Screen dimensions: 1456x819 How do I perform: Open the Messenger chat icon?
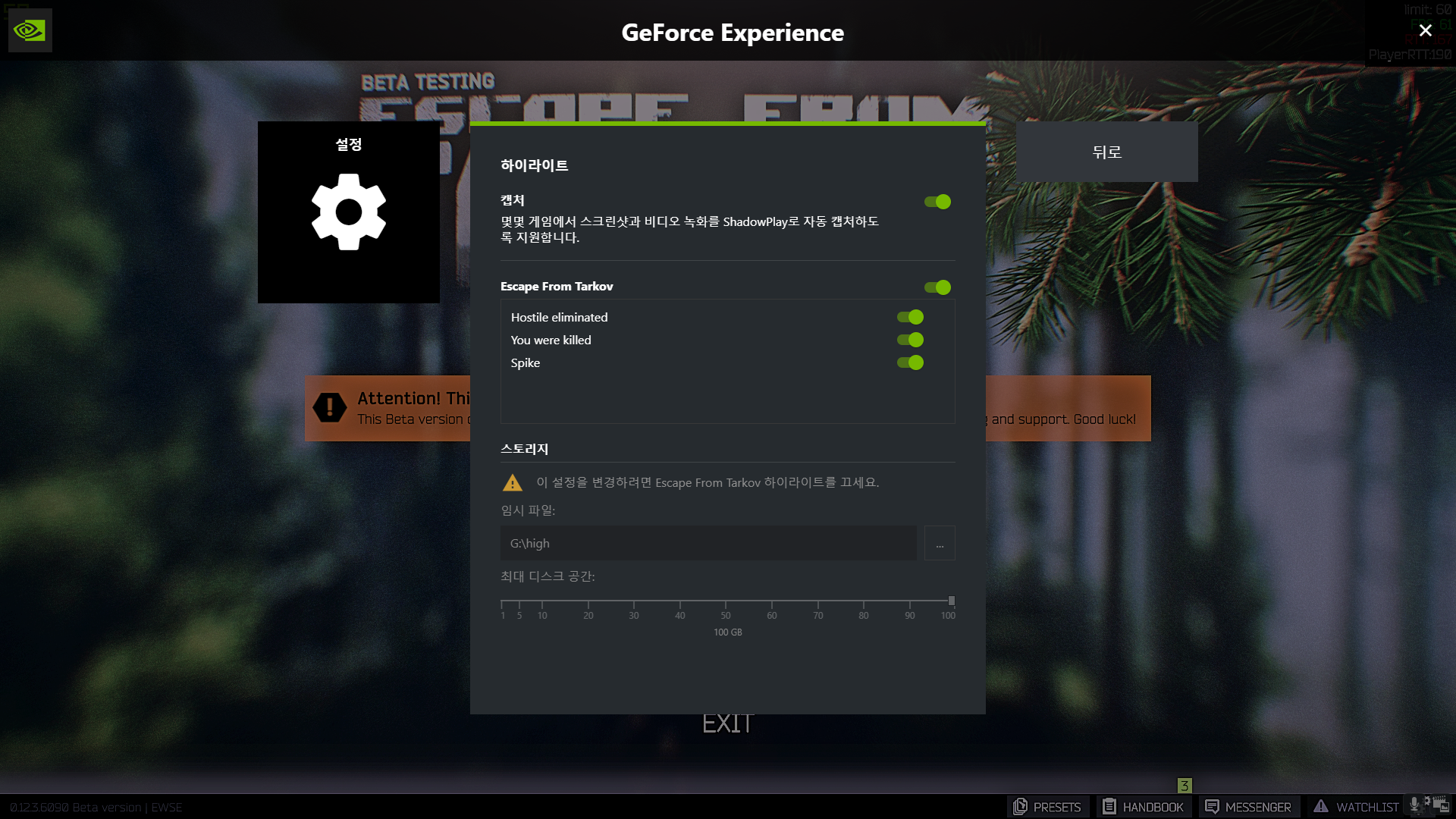[1212, 807]
